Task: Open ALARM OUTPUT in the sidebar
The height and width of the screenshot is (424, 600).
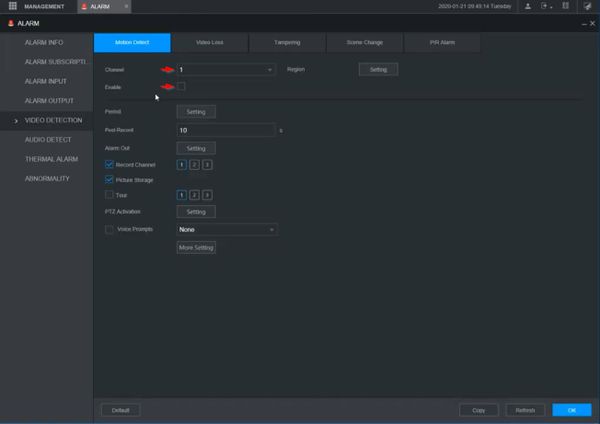Action: point(46,101)
